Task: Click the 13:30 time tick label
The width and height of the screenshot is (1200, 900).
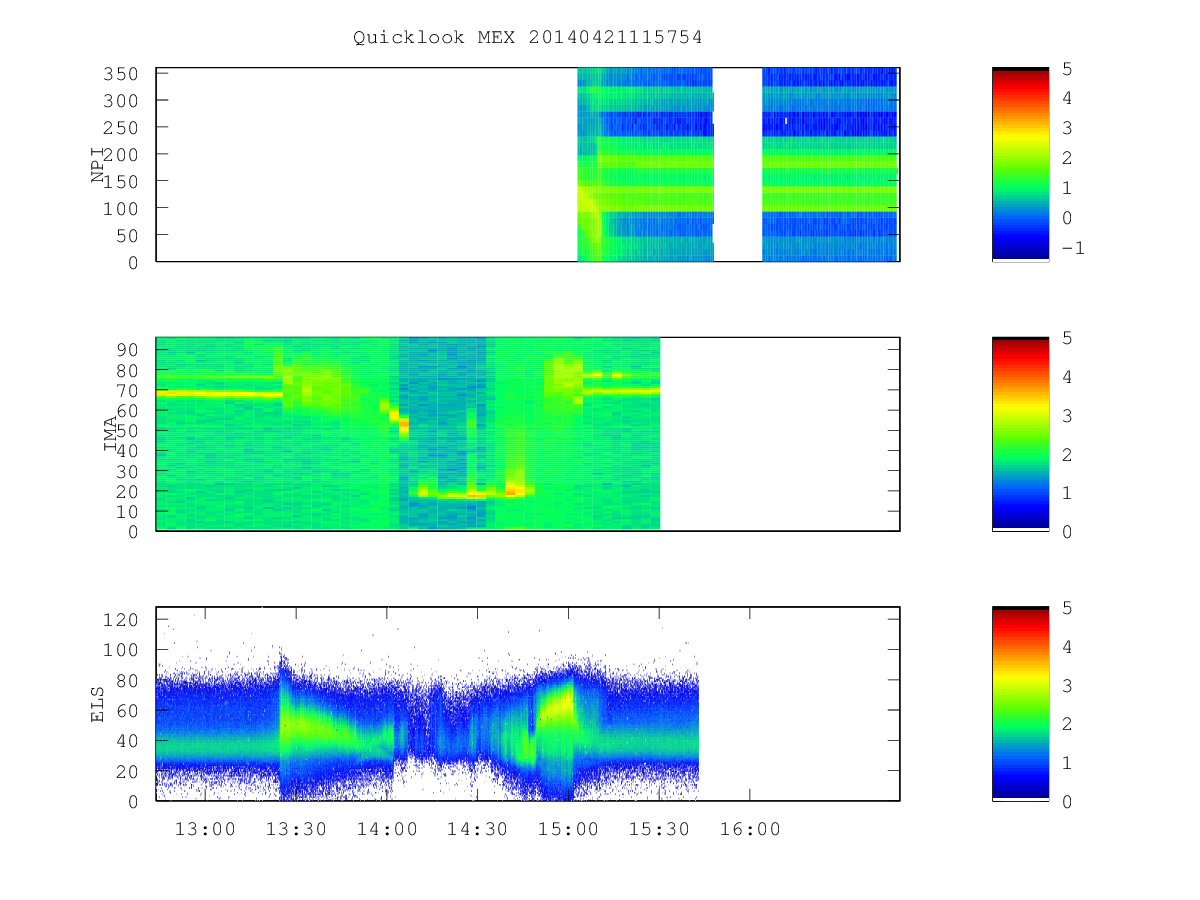Action: pyautogui.click(x=296, y=829)
